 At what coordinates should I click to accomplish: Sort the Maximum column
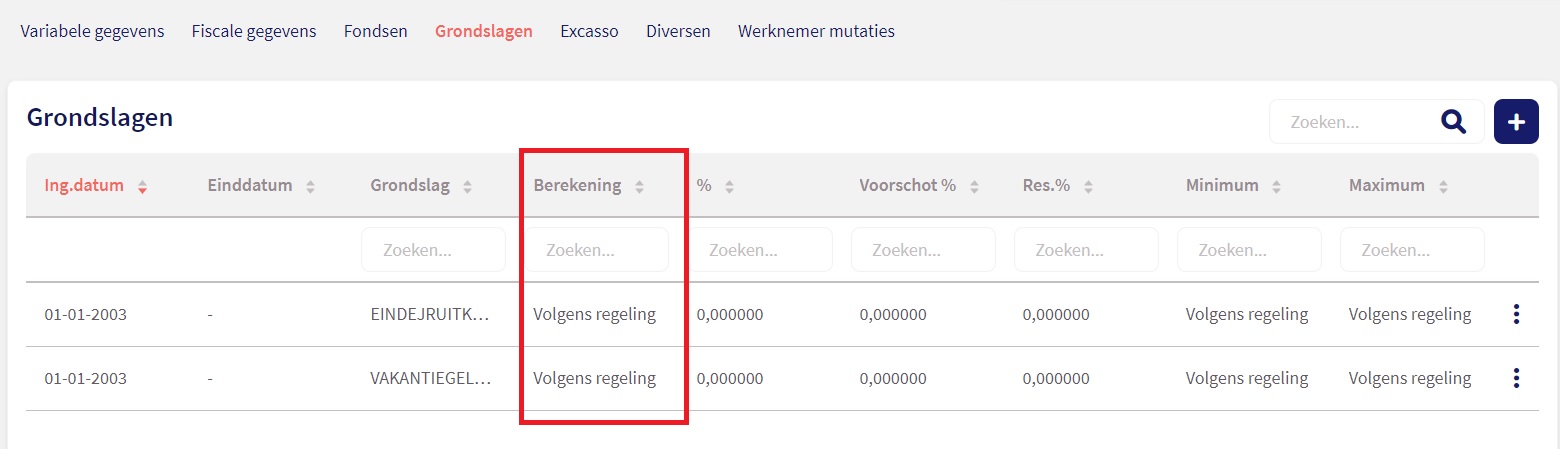click(x=1443, y=187)
